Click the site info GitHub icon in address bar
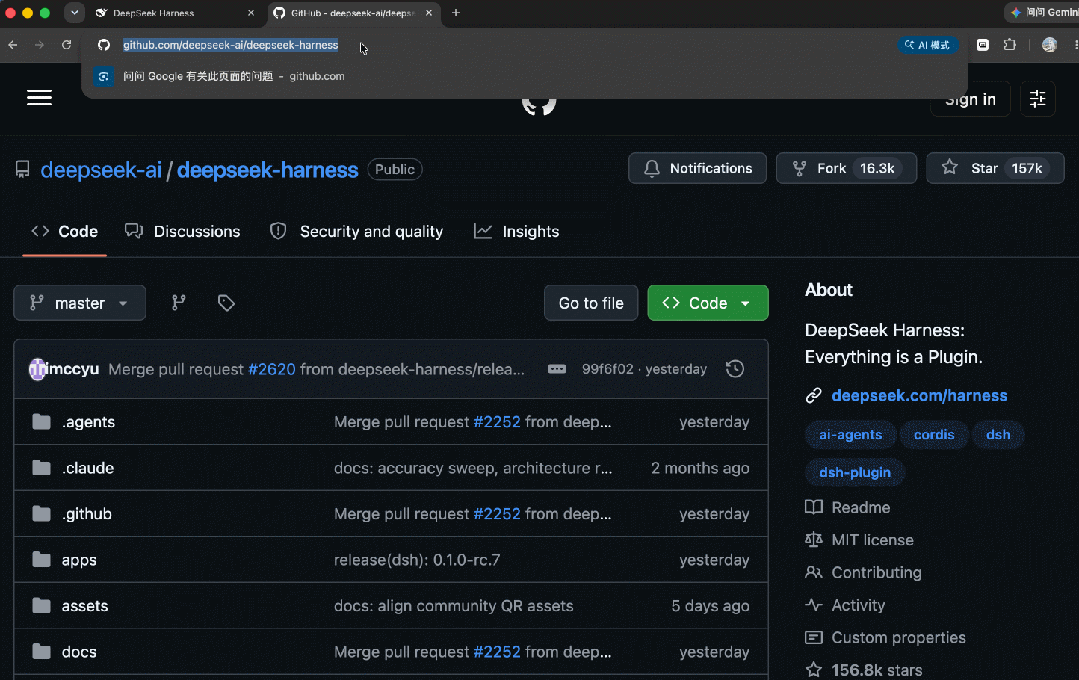Viewport: 1079px width, 680px height. coord(103,45)
